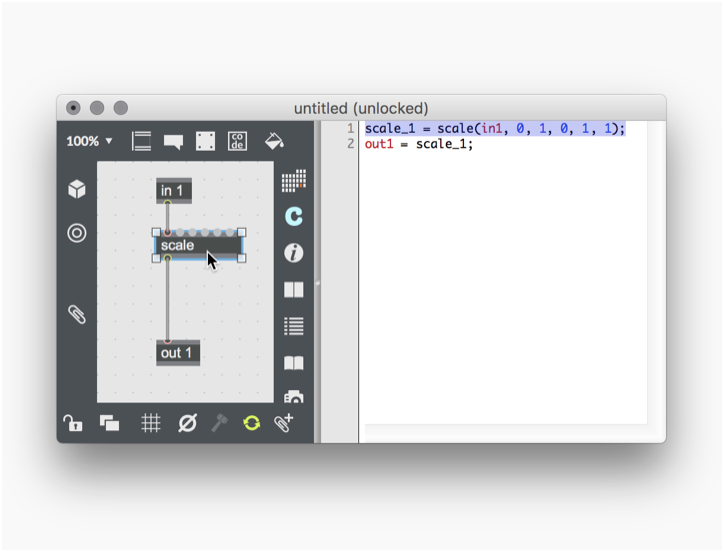724x552 pixels.
Task: Open the split-panel reference icon
Action: [294, 290]
